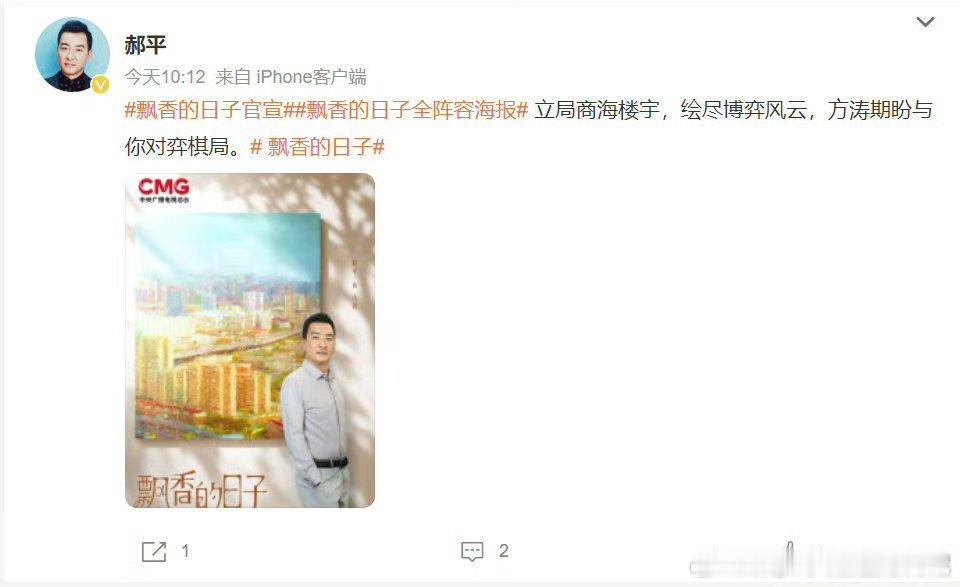960x587 pixels.
Task: Click the post text 立局商海楼宇
Action: (597, 110)
